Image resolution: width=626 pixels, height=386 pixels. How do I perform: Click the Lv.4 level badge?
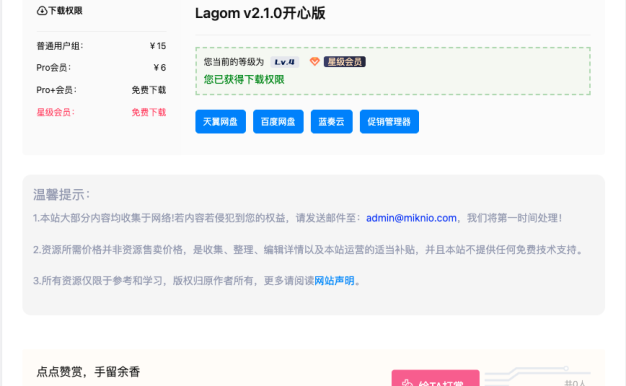click(x=285, y=62)
